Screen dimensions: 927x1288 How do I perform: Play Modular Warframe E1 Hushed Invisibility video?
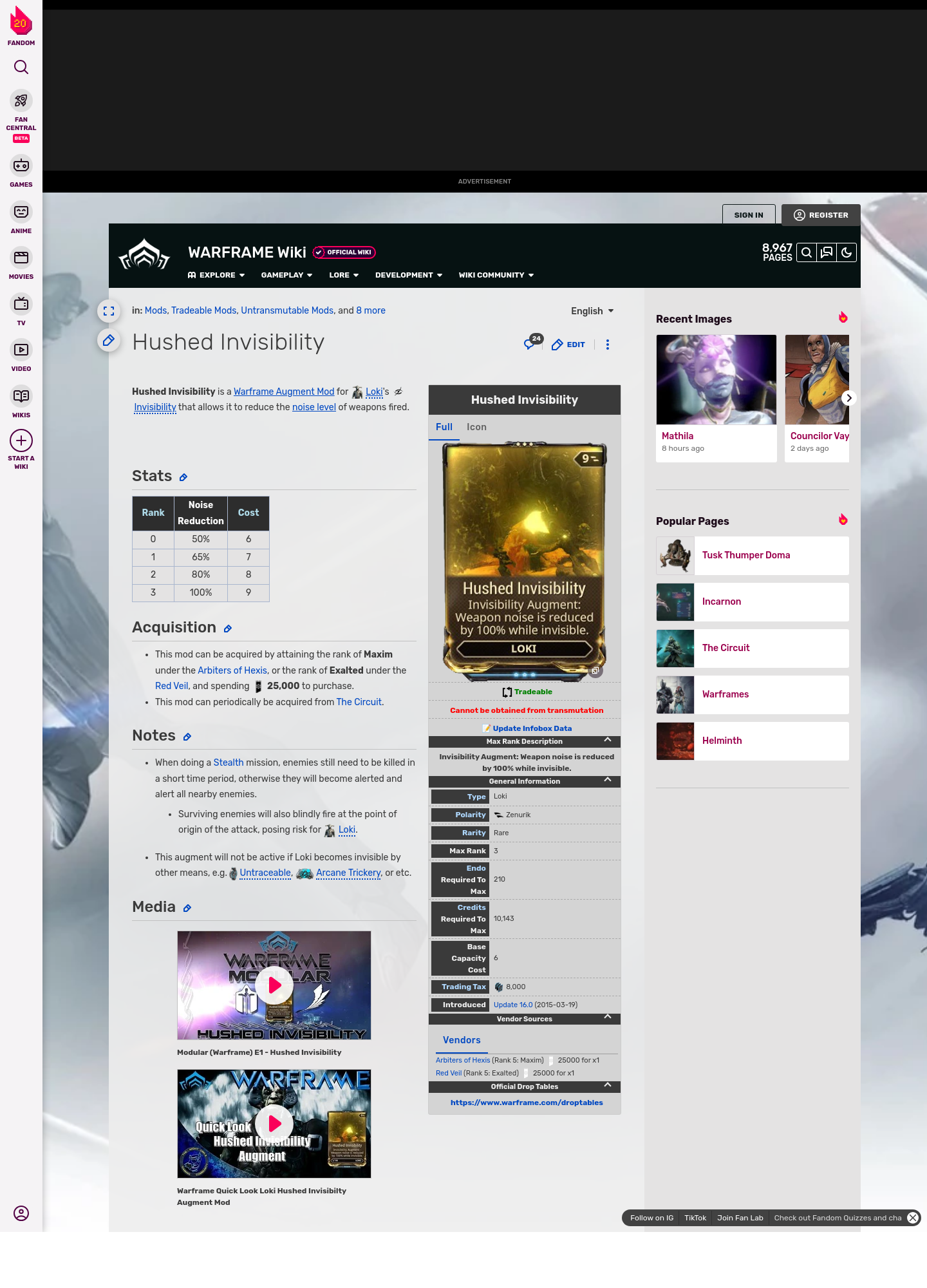[274, 985]
